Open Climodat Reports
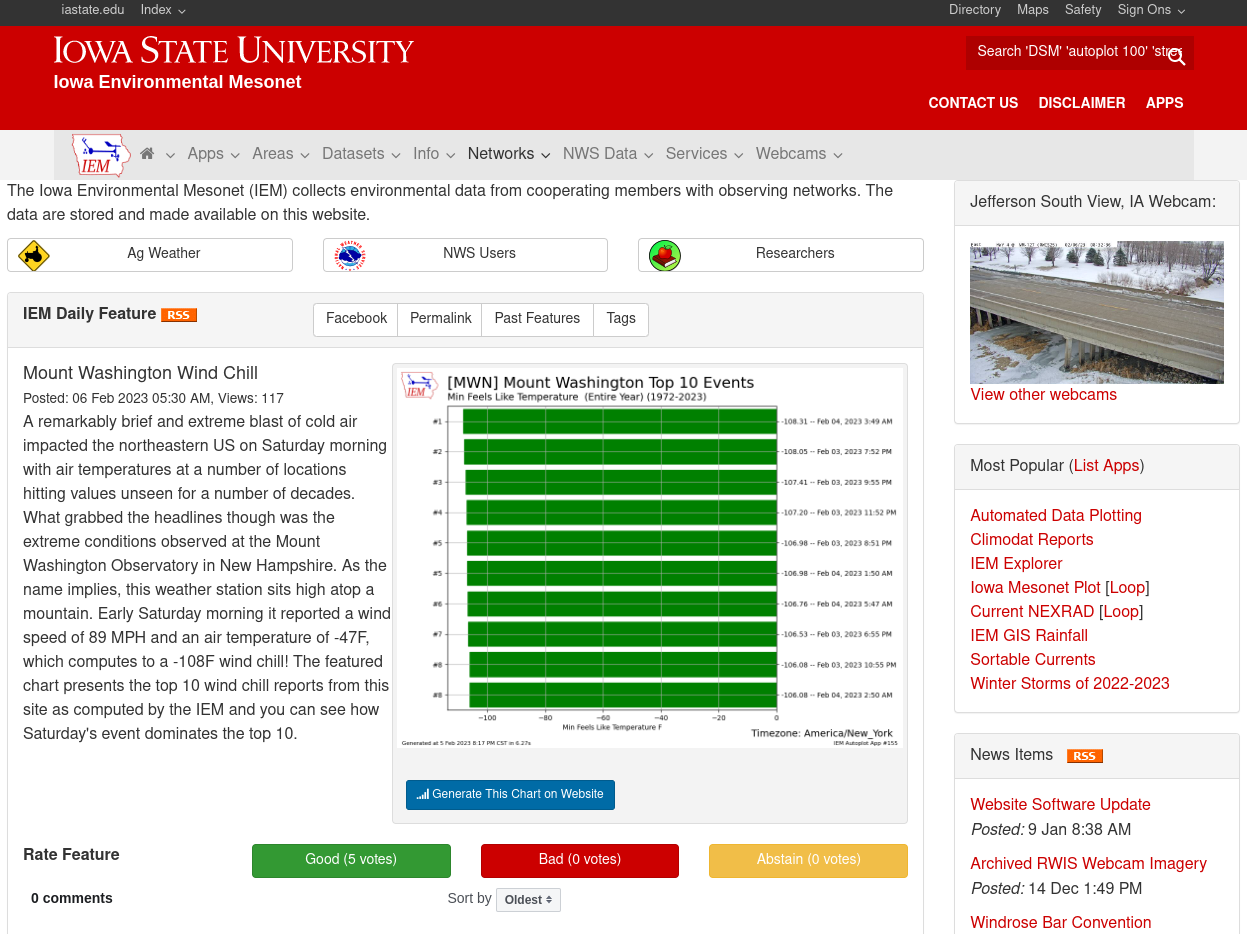 [1032, 540]
